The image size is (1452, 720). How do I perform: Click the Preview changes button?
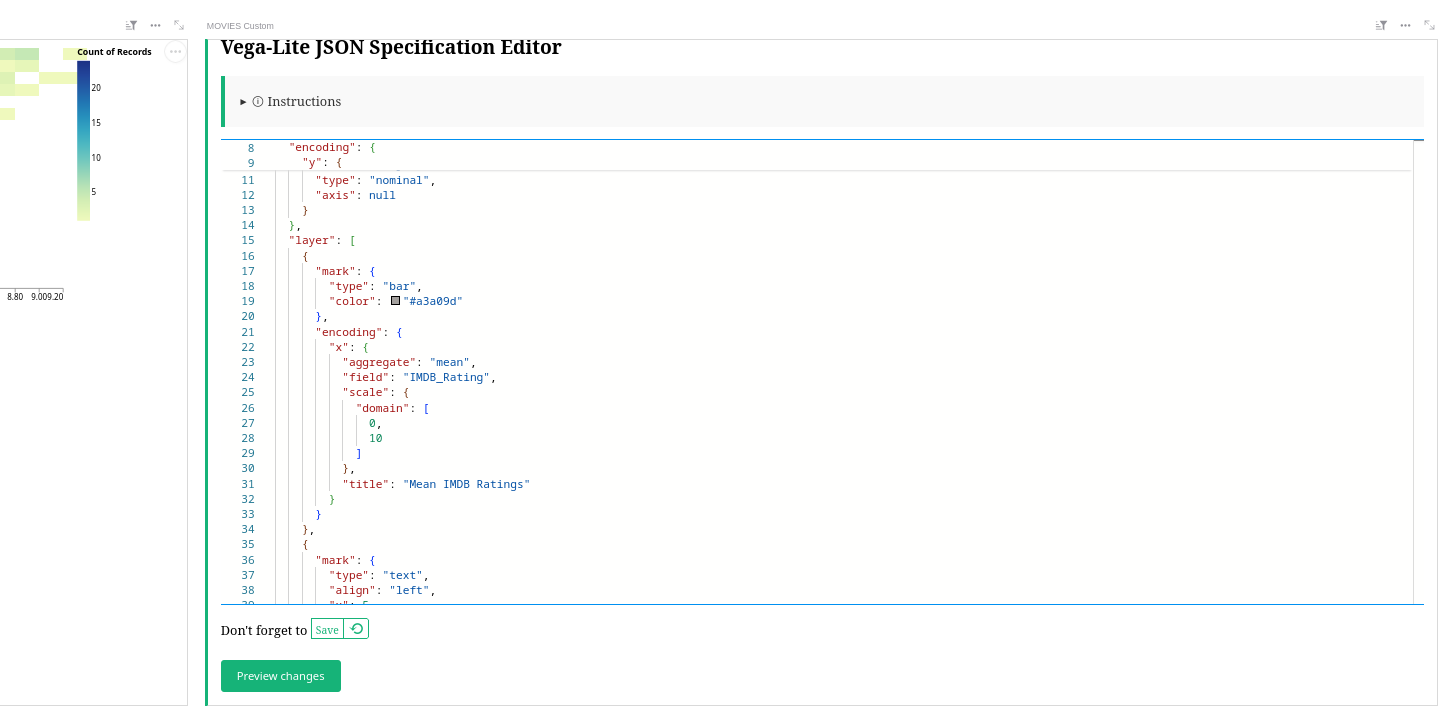pyautogui.click(x=281, y=676)
